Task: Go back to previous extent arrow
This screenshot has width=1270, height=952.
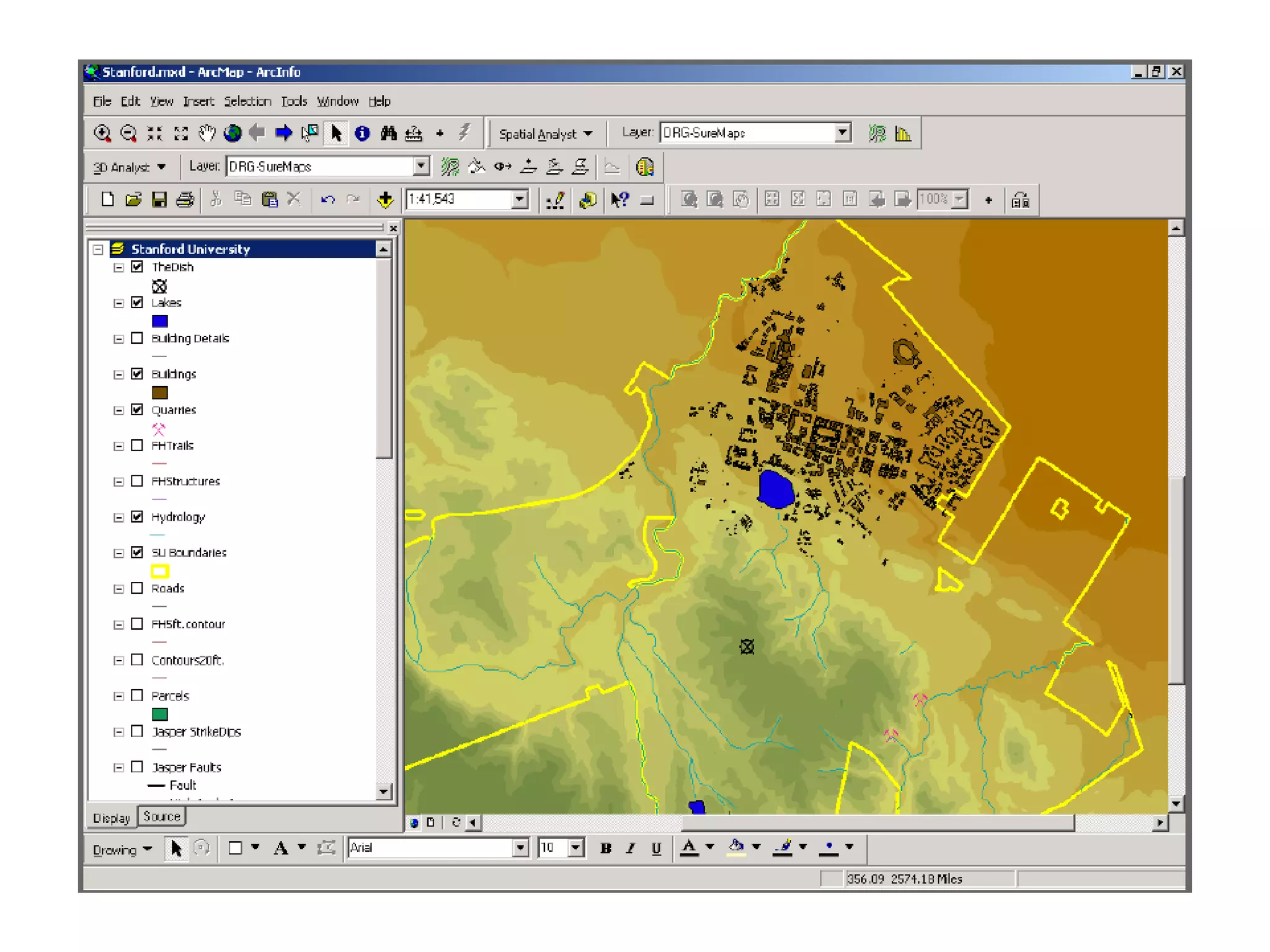Action: tap(257, 133)
